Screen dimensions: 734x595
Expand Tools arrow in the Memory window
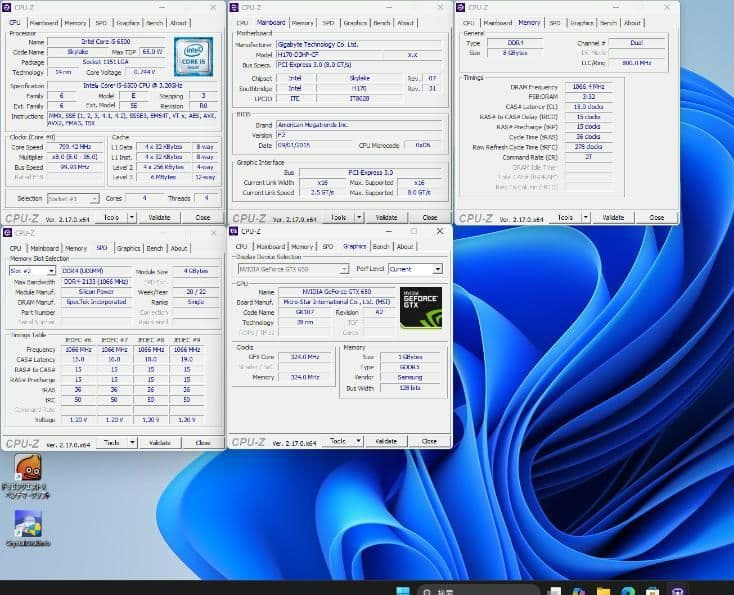(x=586, y=217)
